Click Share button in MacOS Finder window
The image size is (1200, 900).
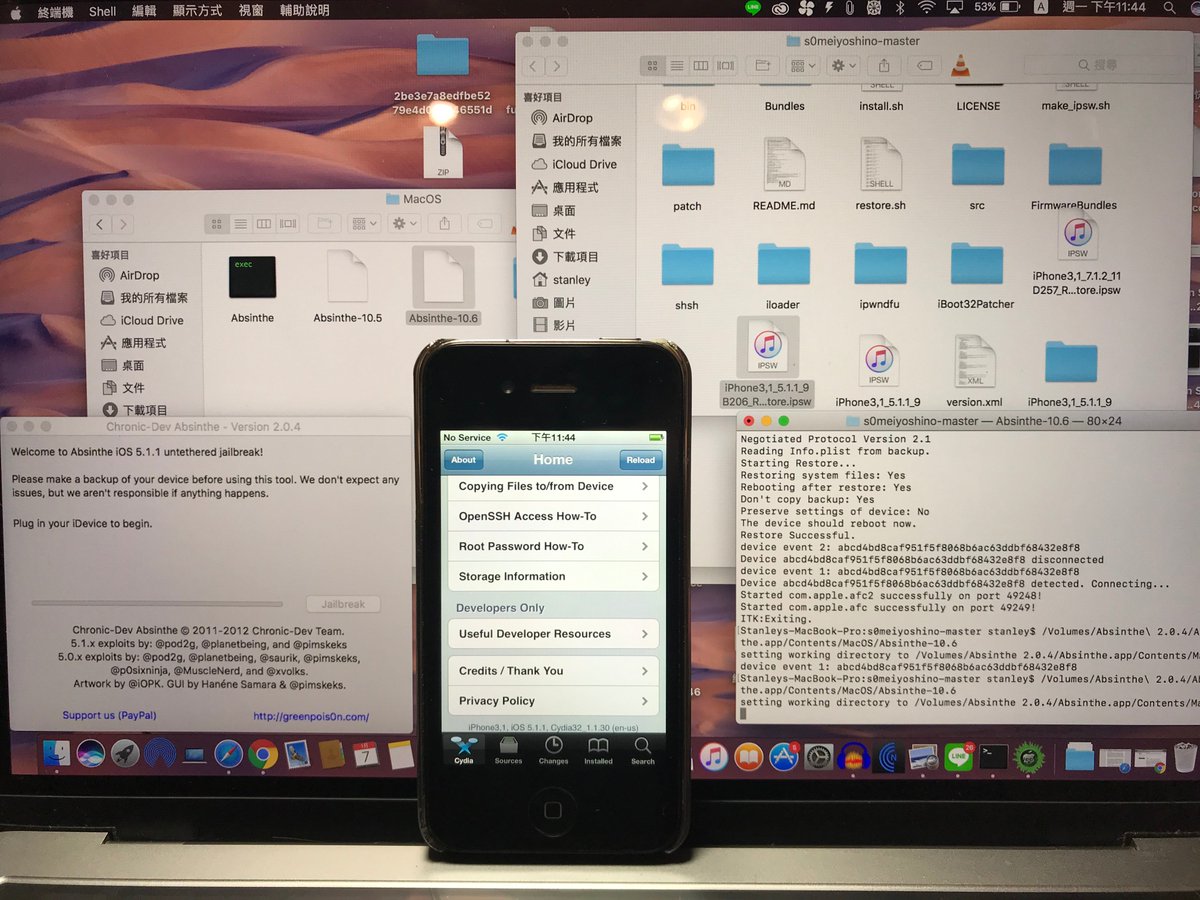pyautogui.click(x=445, y=224)
